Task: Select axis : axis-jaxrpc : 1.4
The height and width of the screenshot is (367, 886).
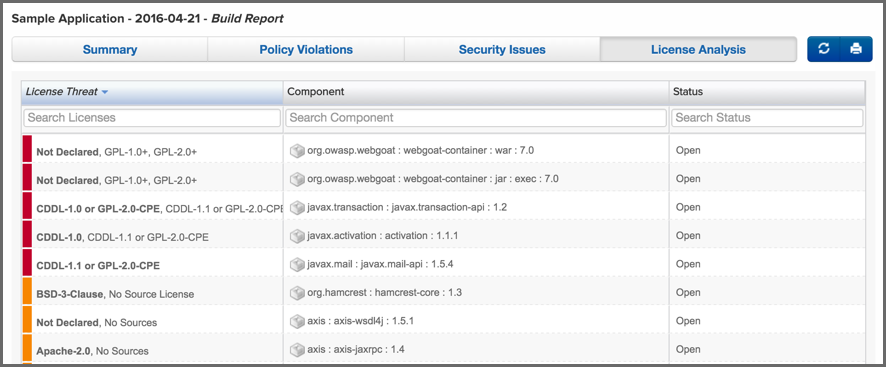Action: pyautogui.click(x=355, y=349)
